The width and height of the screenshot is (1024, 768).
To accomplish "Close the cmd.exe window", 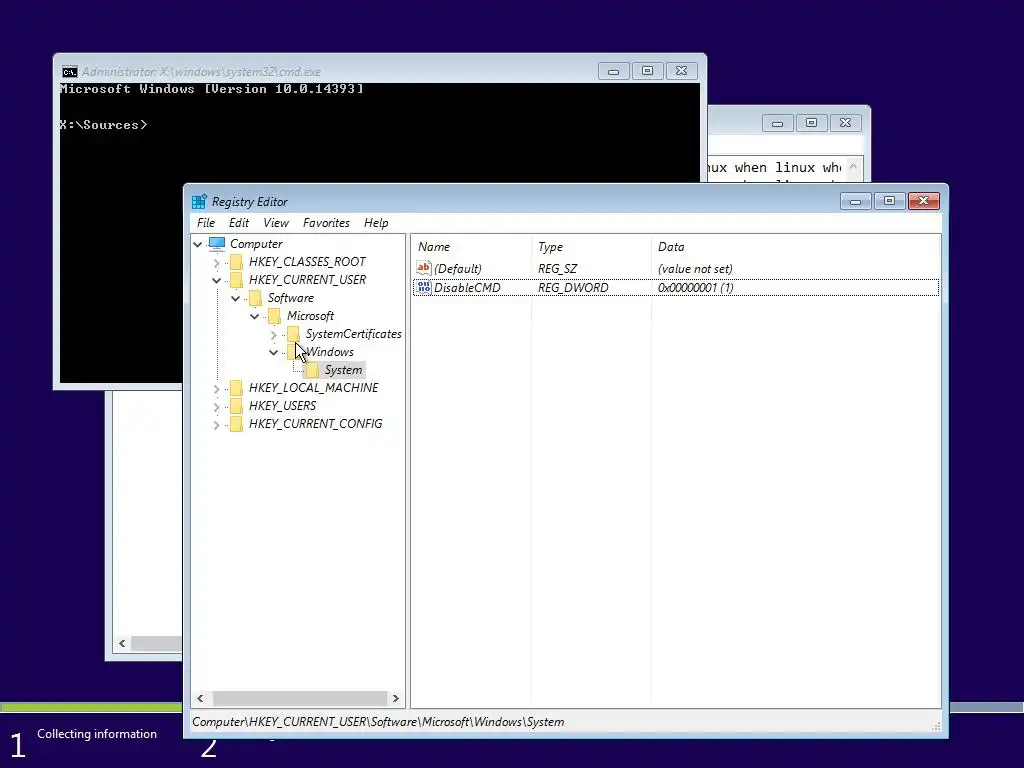I will click(x=681, y=71).
